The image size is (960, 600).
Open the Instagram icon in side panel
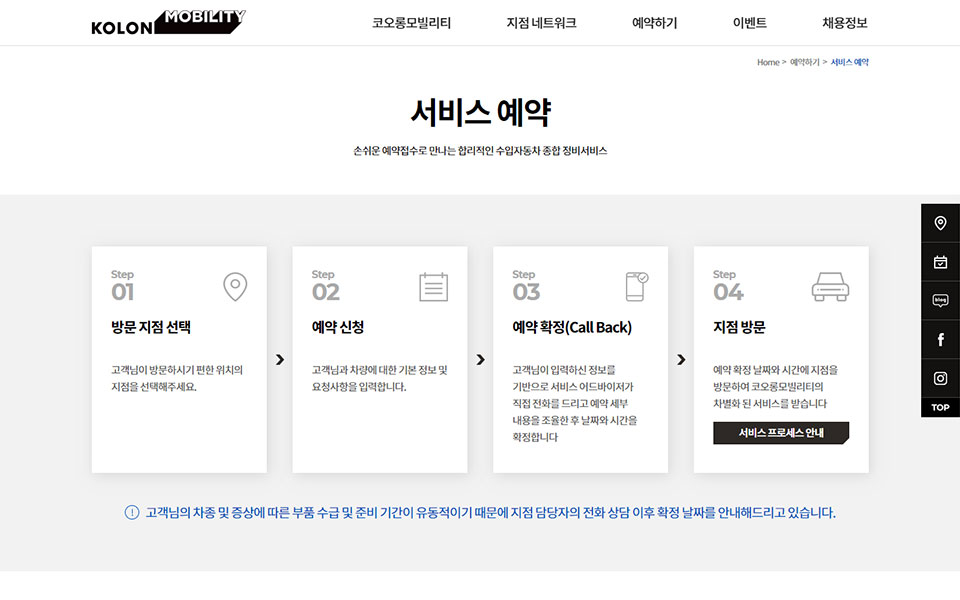940,378
